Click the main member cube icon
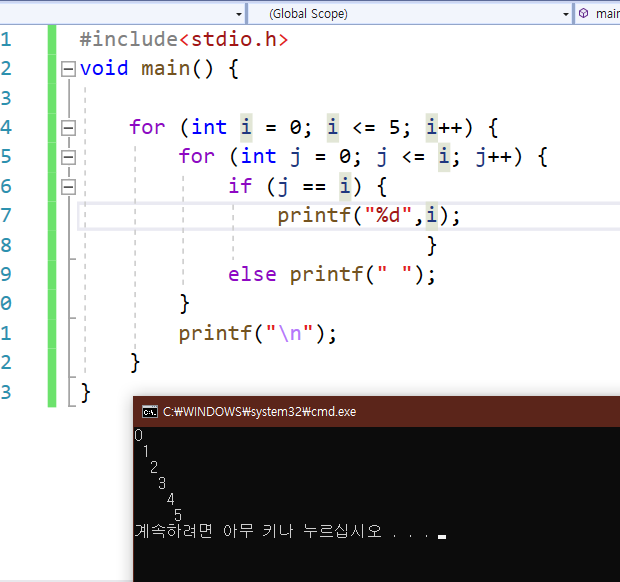Screen dimensions: 620x582 [x=584, y=13]
